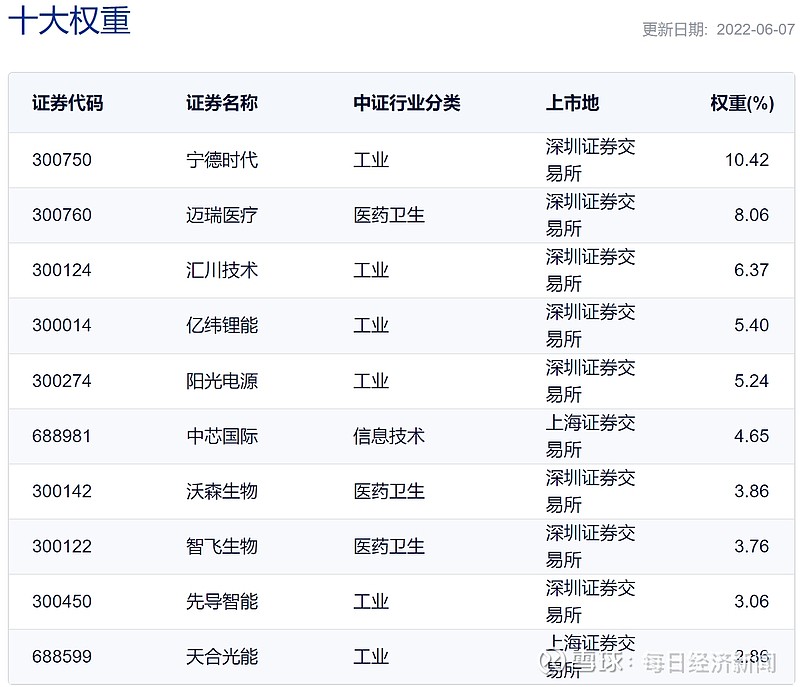Select stock code 300450
Viewport: 800px width, 687px height.
(62, 602)
